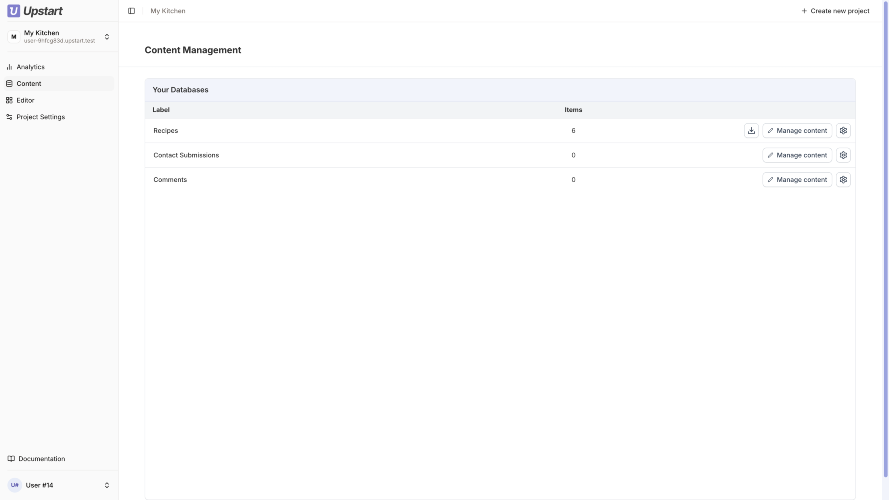Image resolution: width=889 pixels, height=500 pixels.
Task: Download the Recipes database
Action: 751,130
